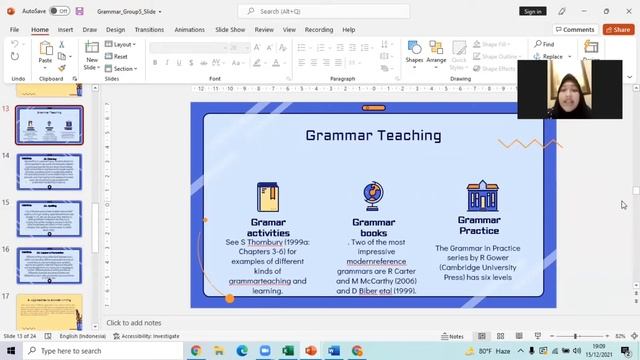Click the Sign in button
Viewport: 640px width, 360px height.
(533, 11)
